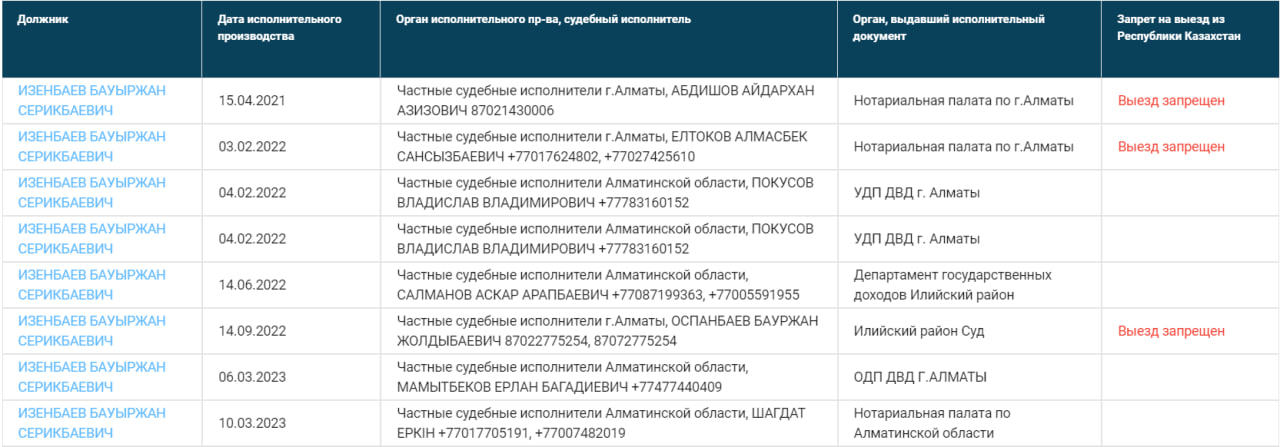
Task: Open debtor name link in the 15.04.2021 row
Action: click(x=92, y=100)
